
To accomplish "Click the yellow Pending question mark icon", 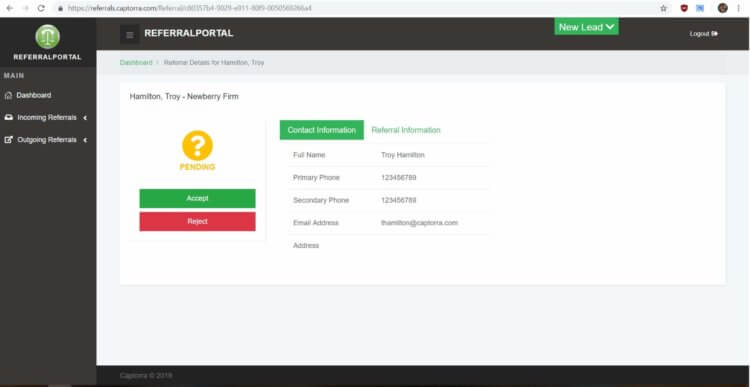I will point(198,145).
